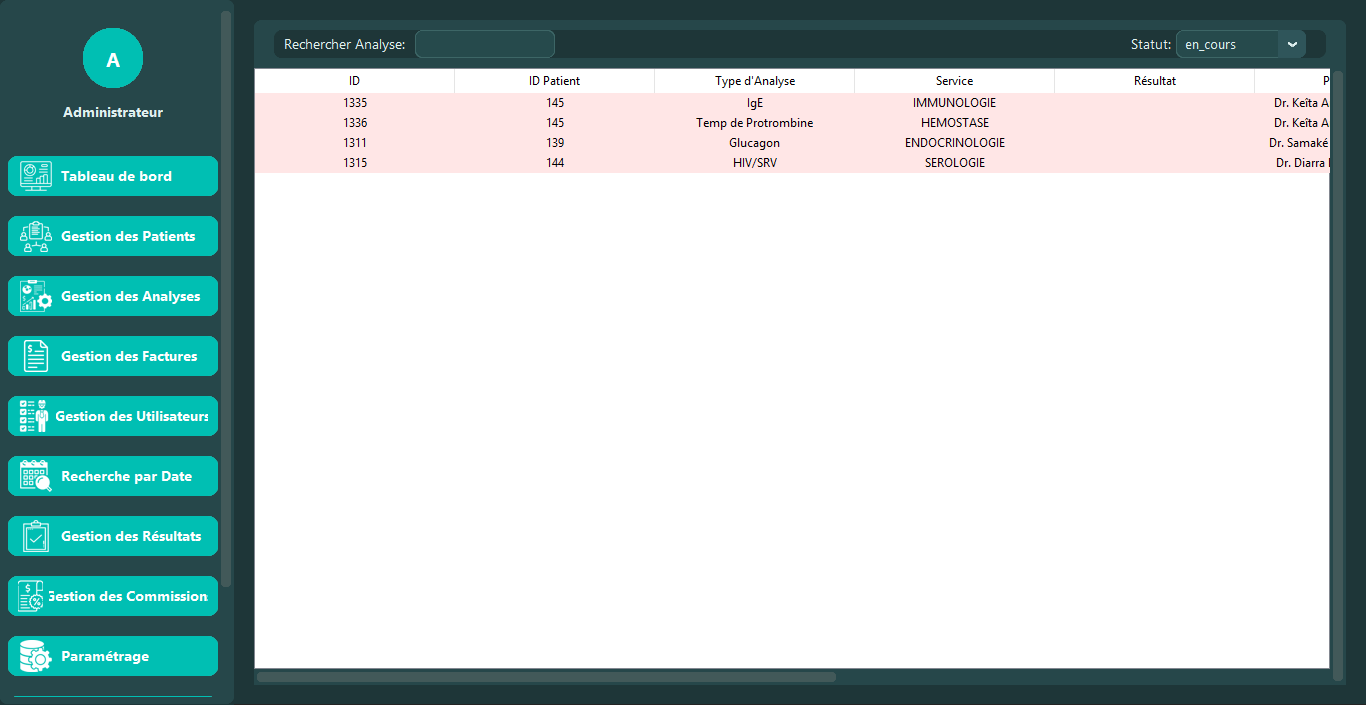Viewport: 1366px width, 705px height.
Task: Click the horizontal scrollbar below the table
Action: pyautogui.click(x=545, y=676)
